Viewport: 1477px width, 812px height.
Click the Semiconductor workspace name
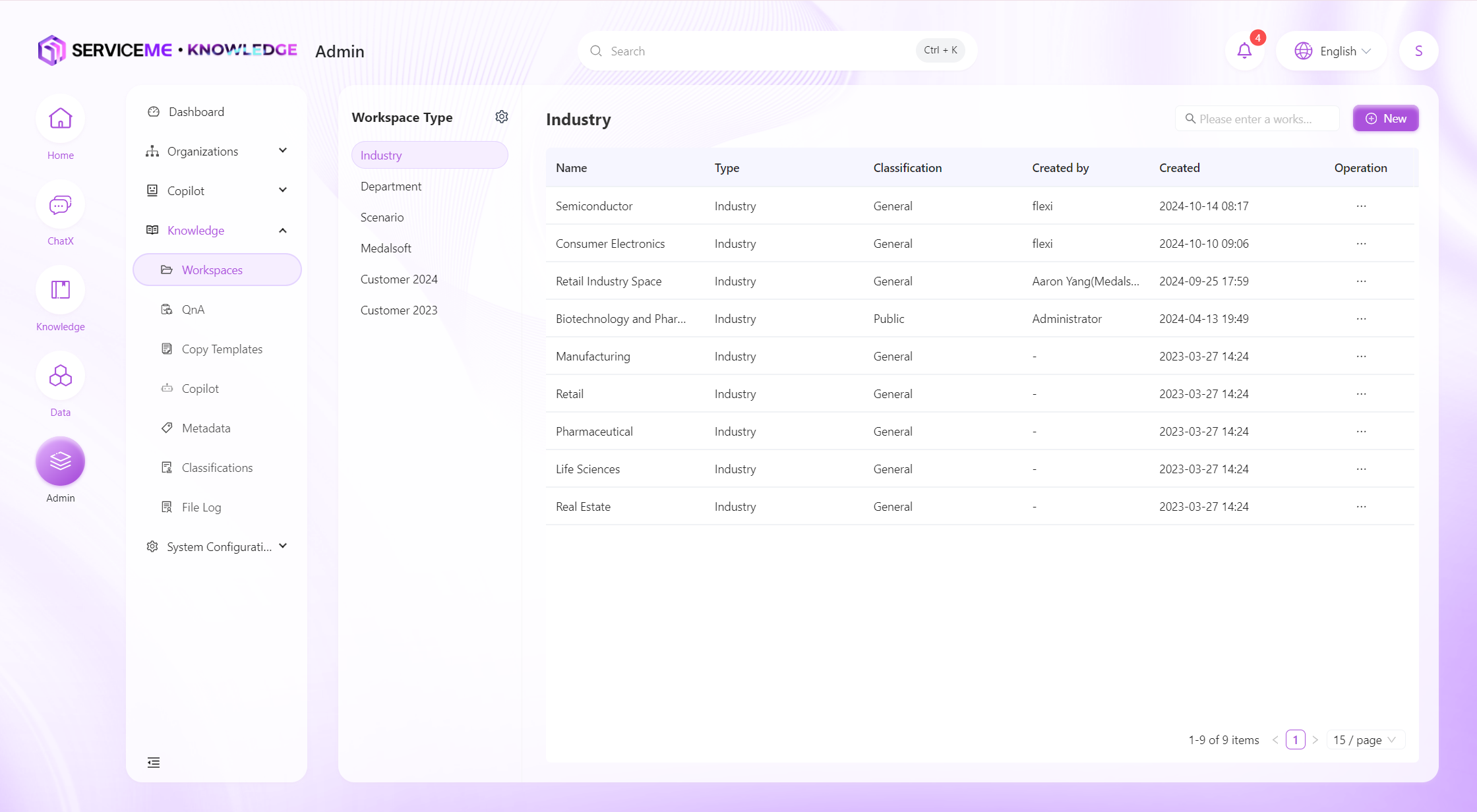(x=593, y=206)
